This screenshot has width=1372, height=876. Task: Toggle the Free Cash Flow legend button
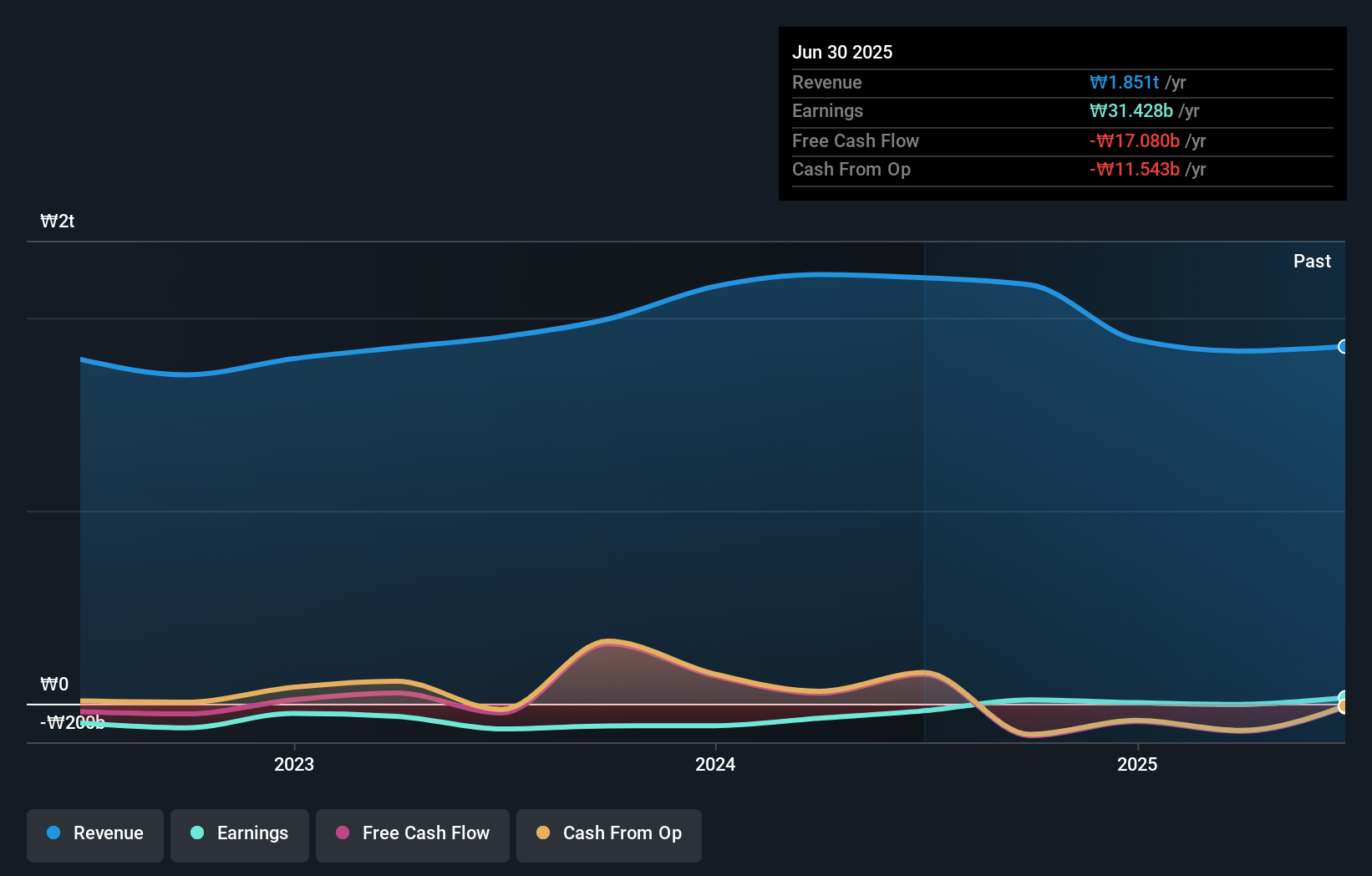(x=413, y=835)
